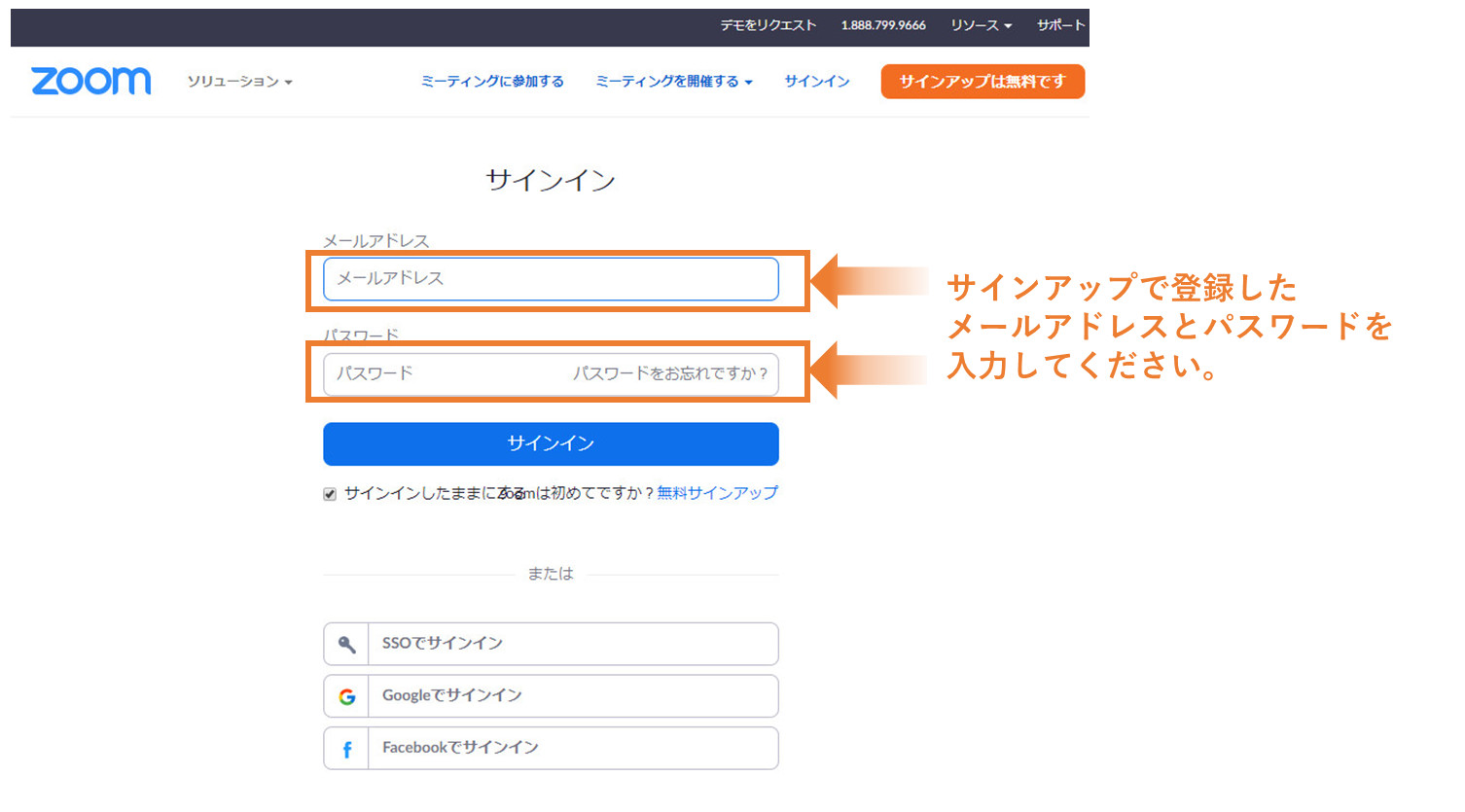Click the Zoom logo
The height and width of the screenshot is (812, 1465).
coord(91,81)
